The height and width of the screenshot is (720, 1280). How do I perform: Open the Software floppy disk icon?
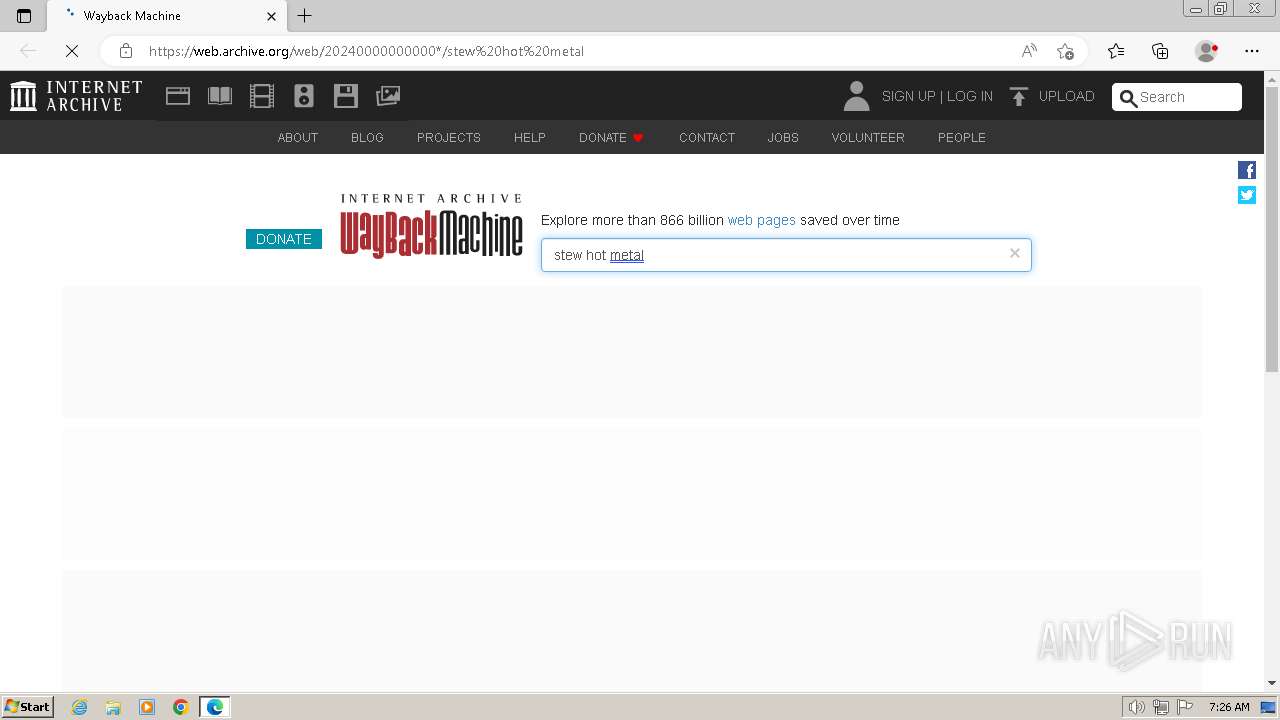(346, 96)
